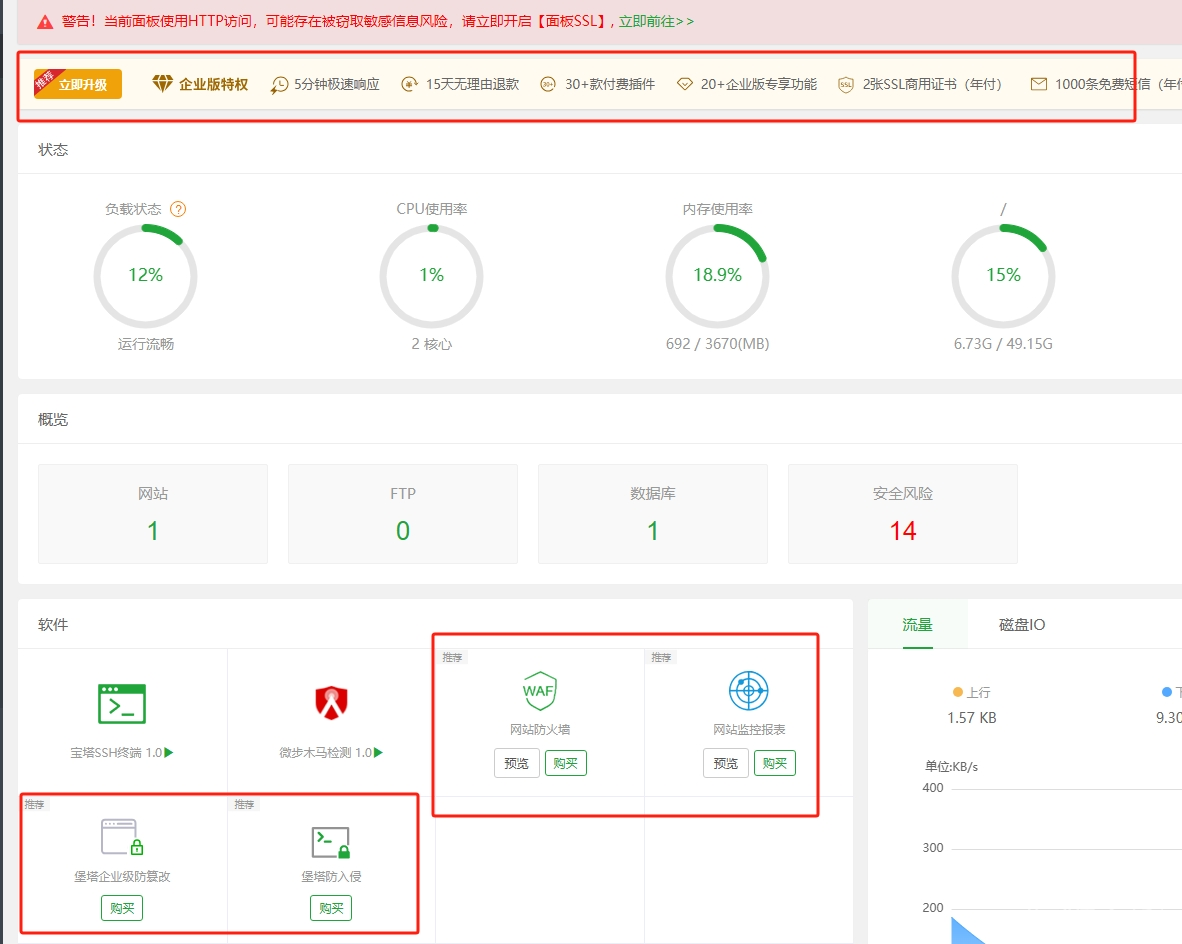
Task: Click 购买 under 堡塔企业级防篡改
Action: (x=122, y=908)
